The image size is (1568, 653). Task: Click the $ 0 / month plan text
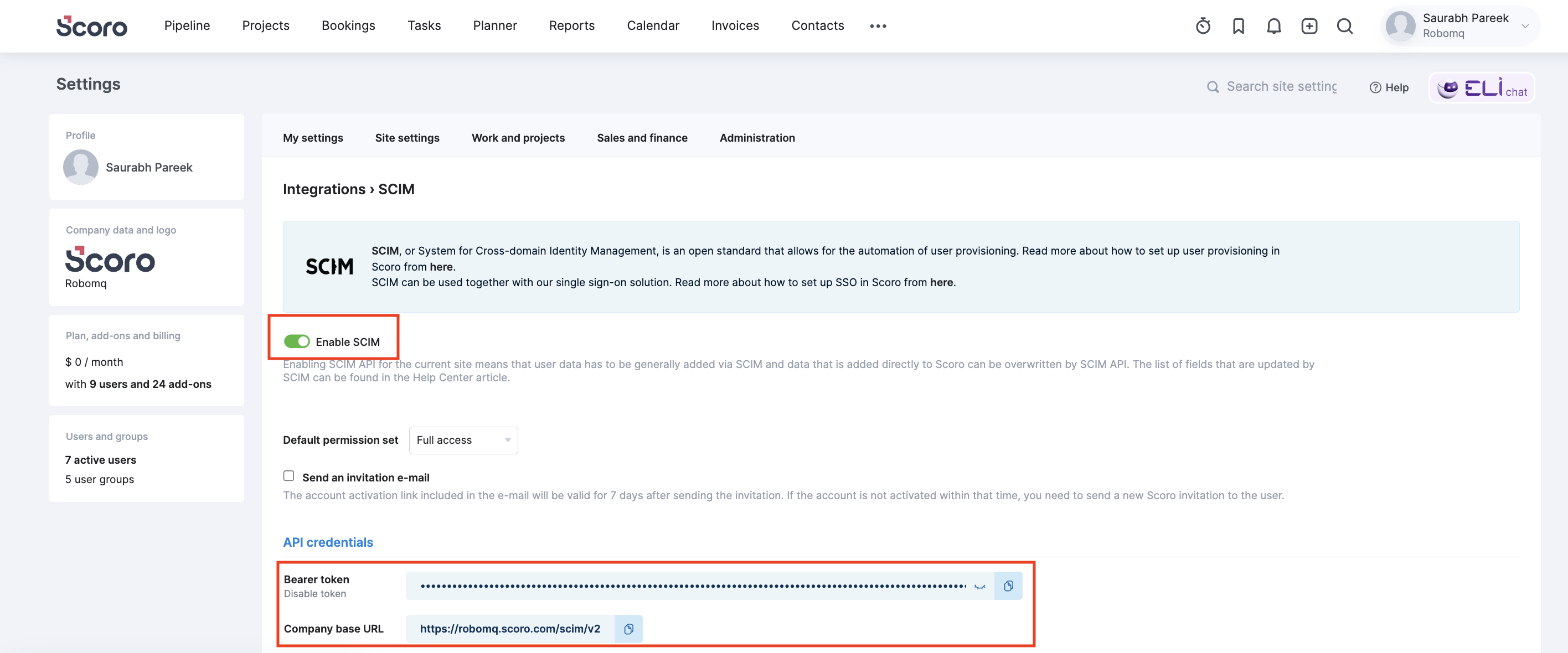[x=94, y=361]
